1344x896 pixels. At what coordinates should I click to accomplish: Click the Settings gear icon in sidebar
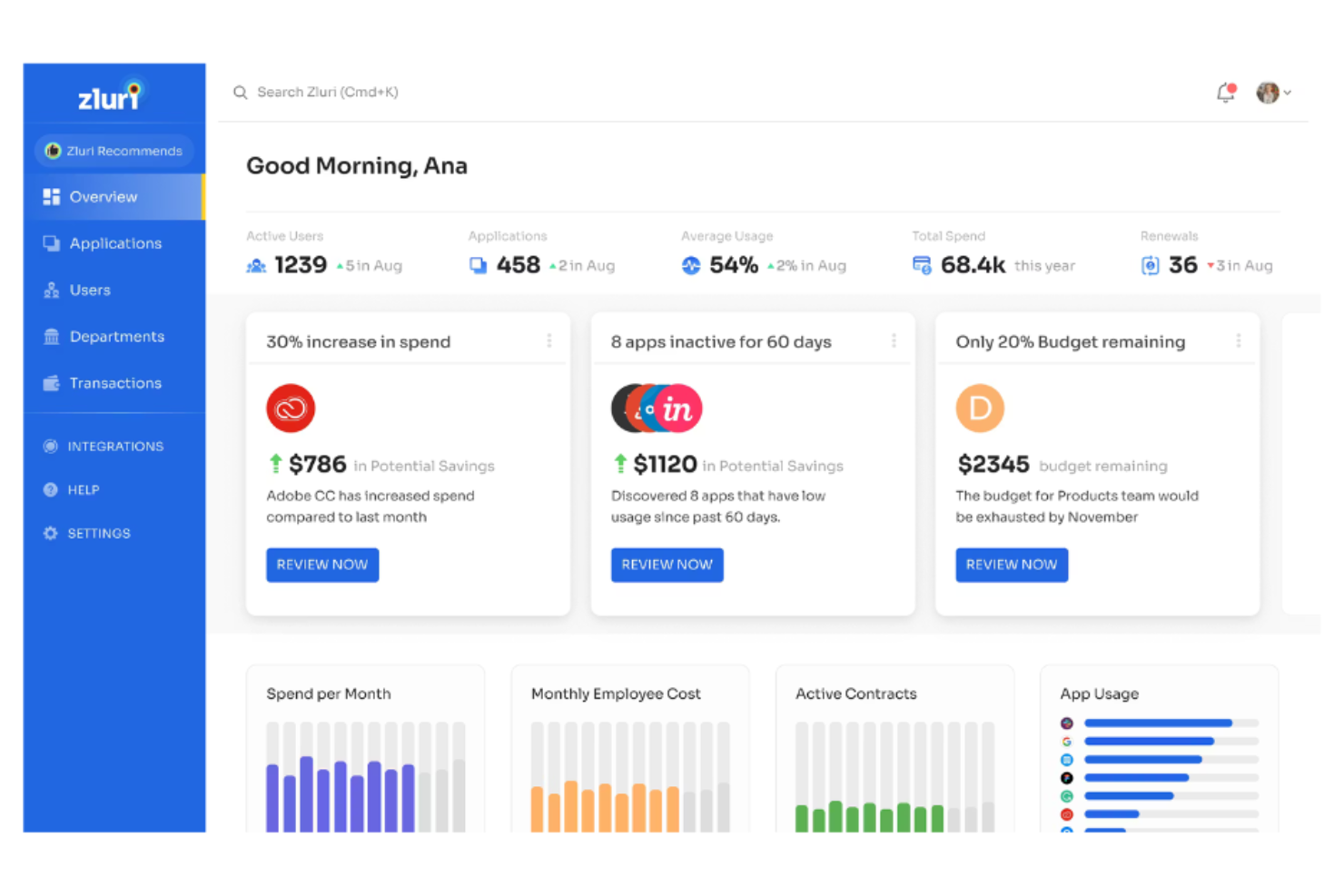pyautogui.click(x=51, y=534)
